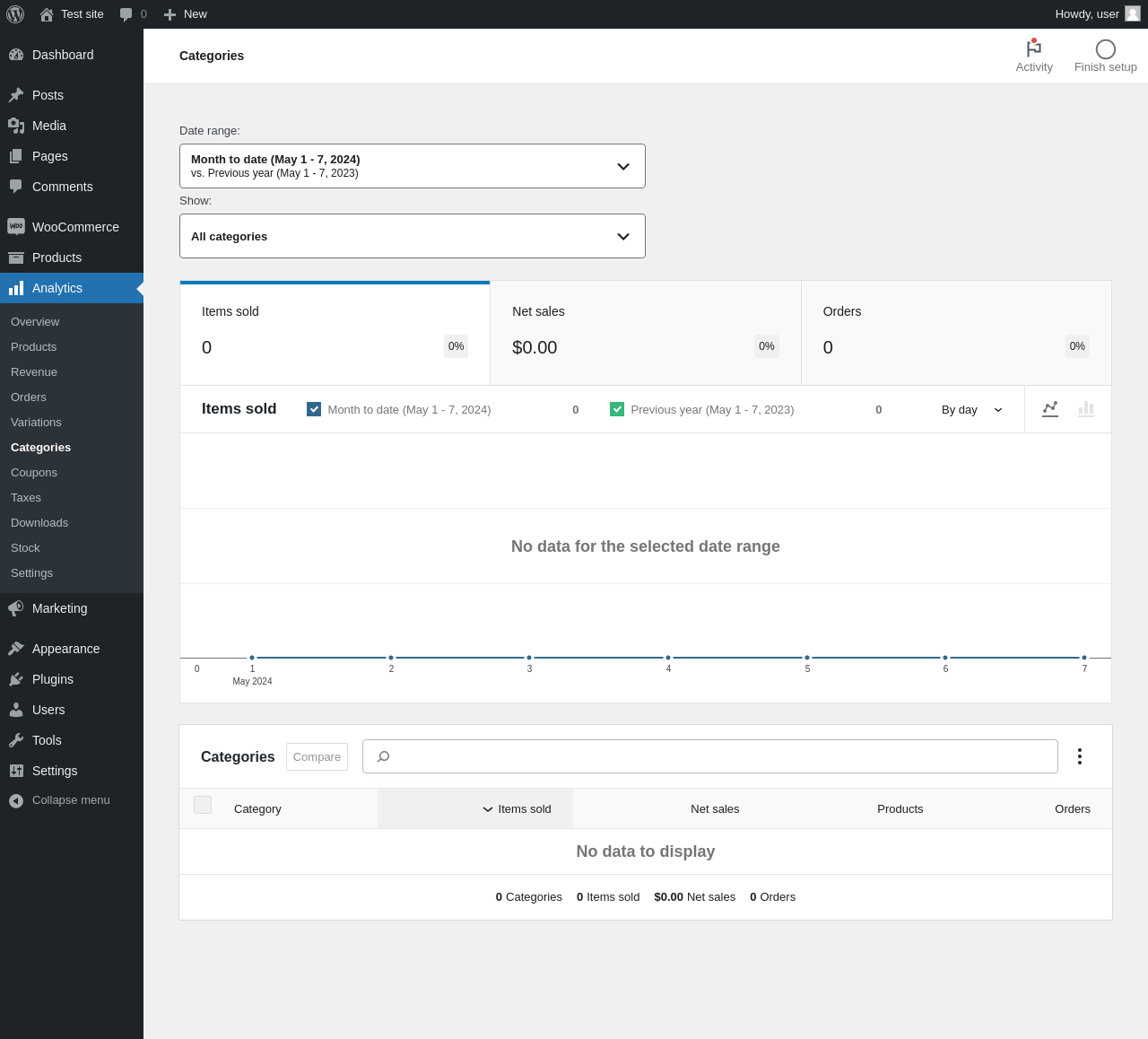Open the By day interval dropdown
This screenshot has width=1148, height=1039.
pos(971,409)
